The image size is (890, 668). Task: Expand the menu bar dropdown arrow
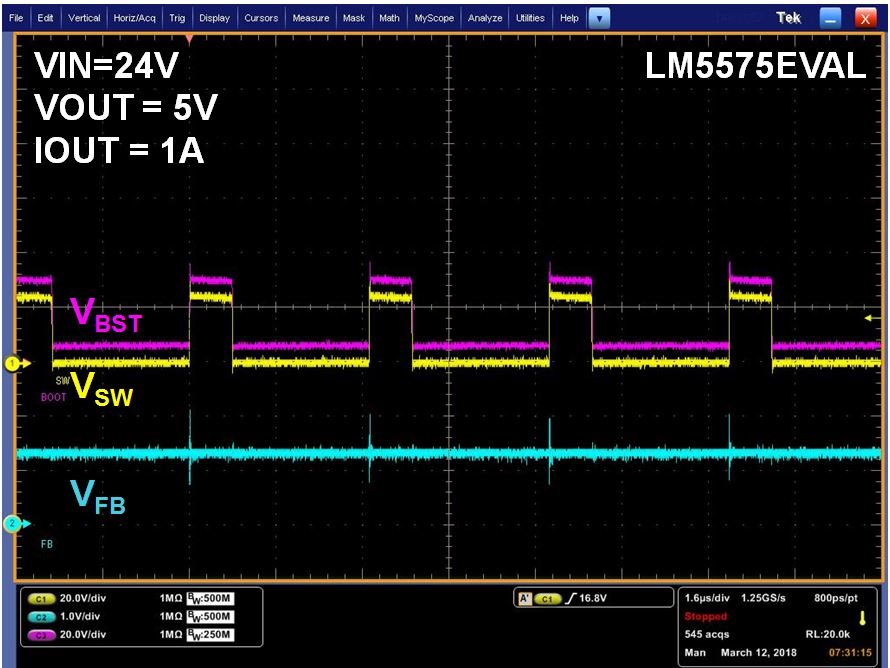click(x=599, y=19)
